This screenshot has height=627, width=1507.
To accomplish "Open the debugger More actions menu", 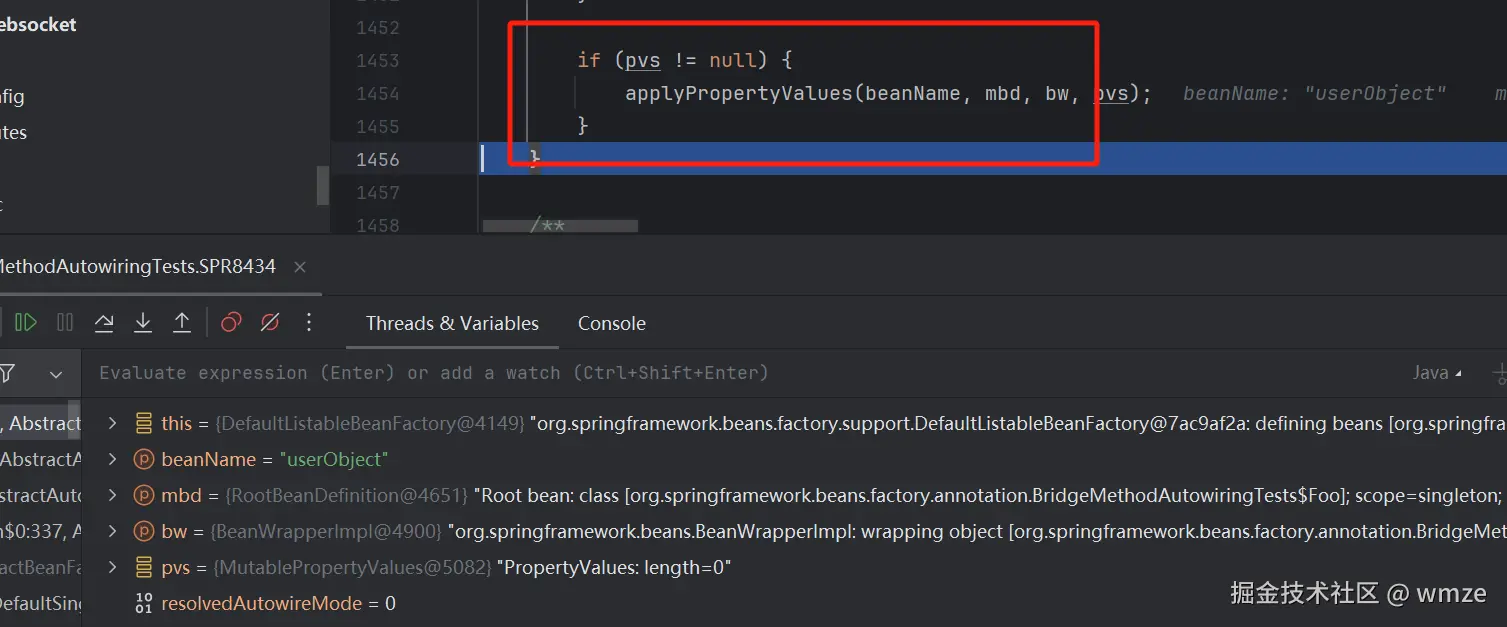I will point(309,322).
